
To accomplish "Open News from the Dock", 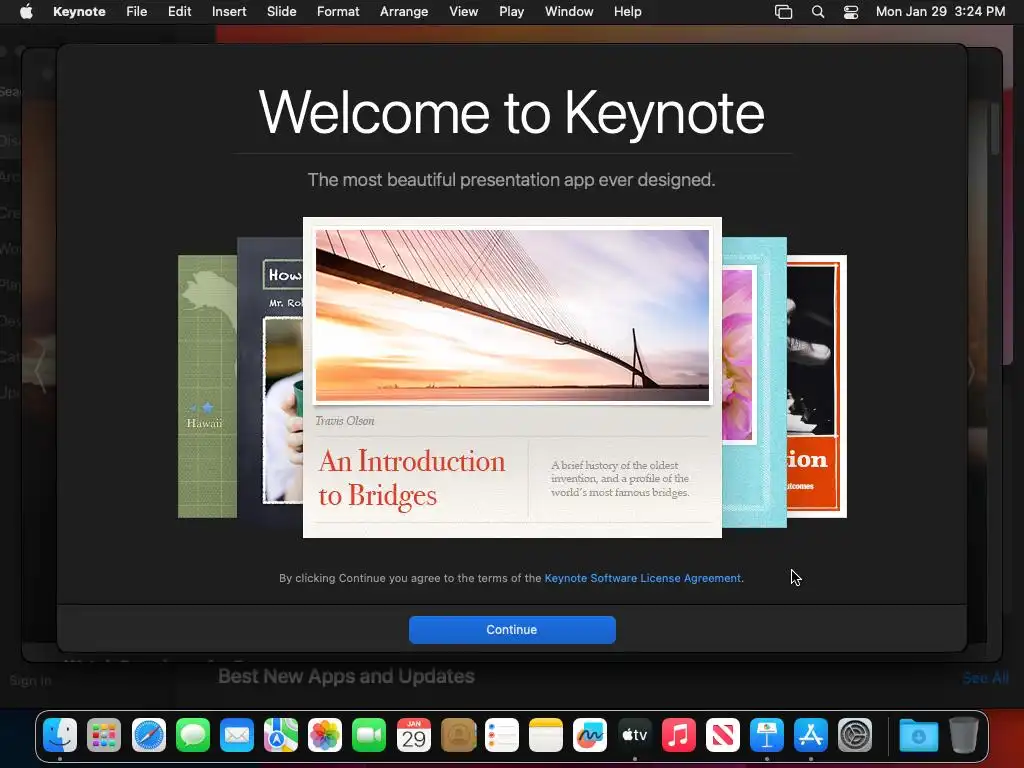I will coord(722,735).
